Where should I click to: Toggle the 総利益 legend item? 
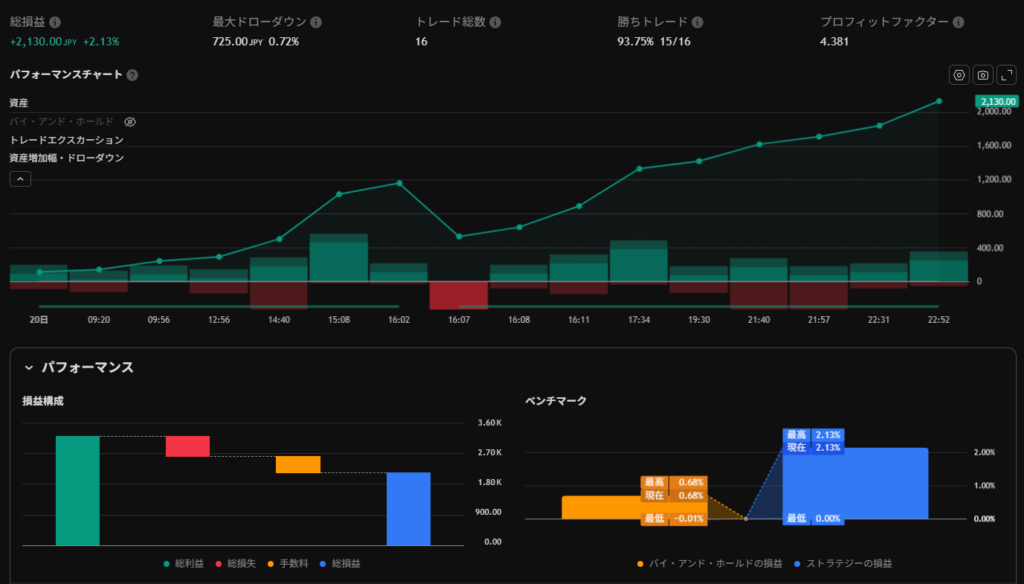tap(183, 563)
